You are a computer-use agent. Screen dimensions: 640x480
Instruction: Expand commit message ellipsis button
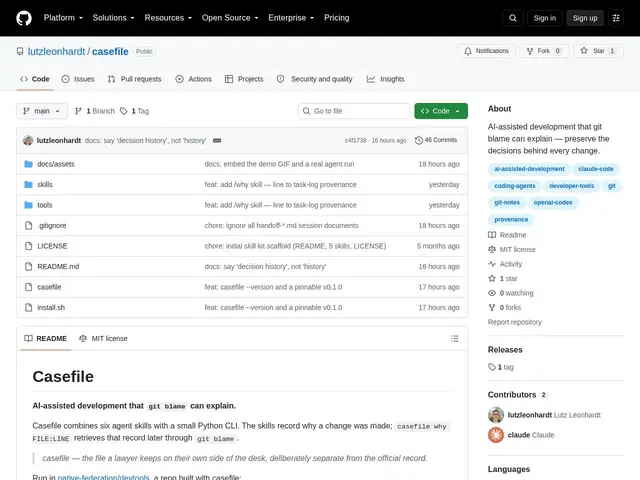point(217,140)
